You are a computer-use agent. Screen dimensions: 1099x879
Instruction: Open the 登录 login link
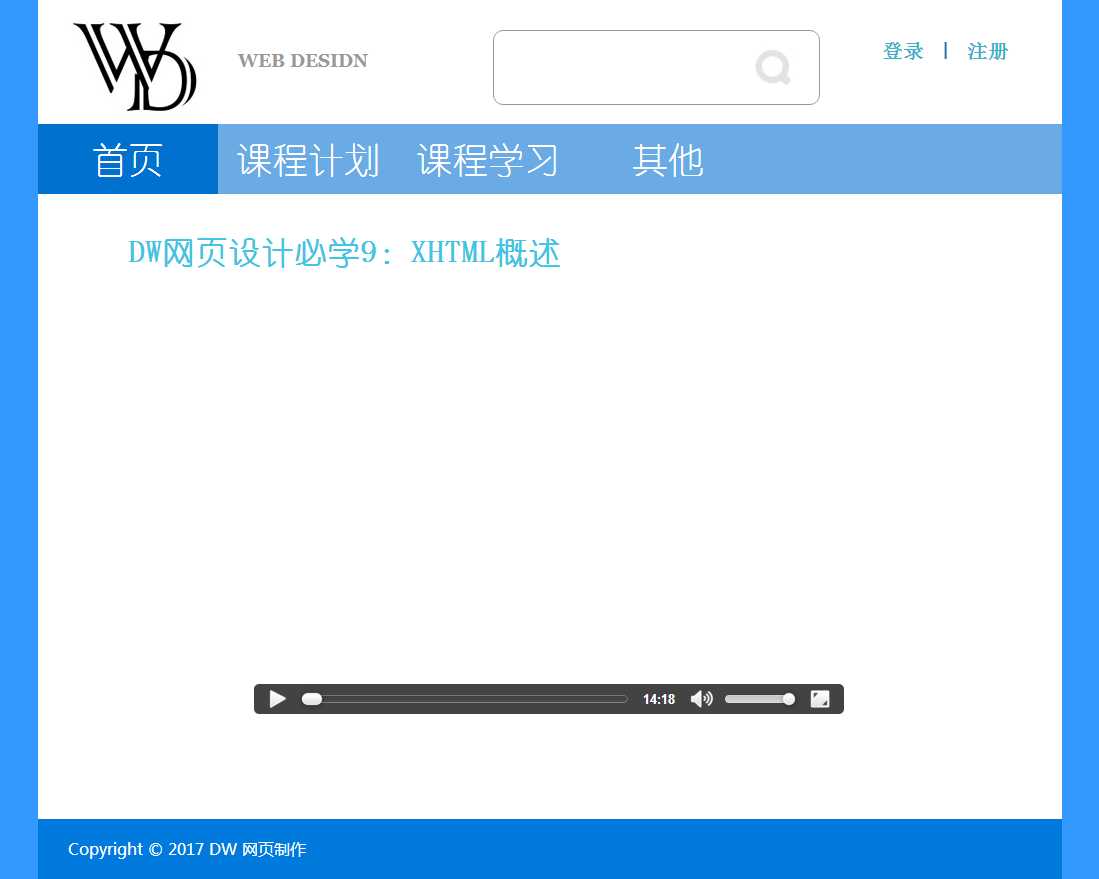903,51
